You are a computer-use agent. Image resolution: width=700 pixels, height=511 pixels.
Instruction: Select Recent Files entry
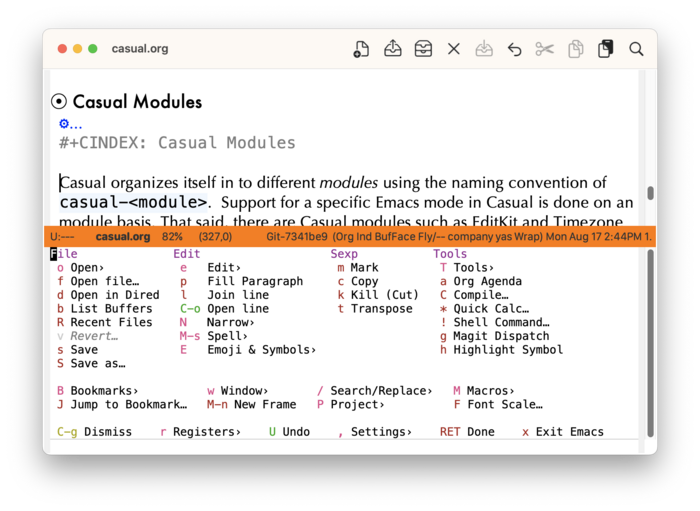click(x=104, y=322)
